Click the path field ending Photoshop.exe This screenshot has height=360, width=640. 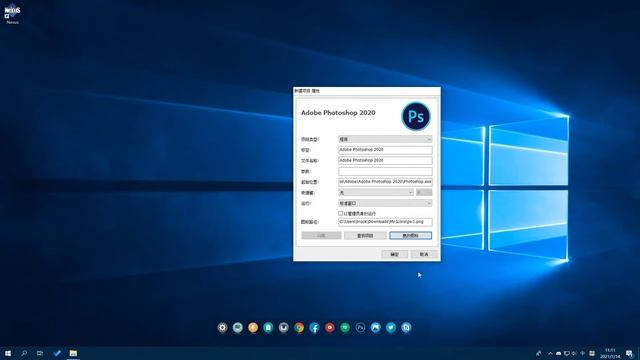385,182
